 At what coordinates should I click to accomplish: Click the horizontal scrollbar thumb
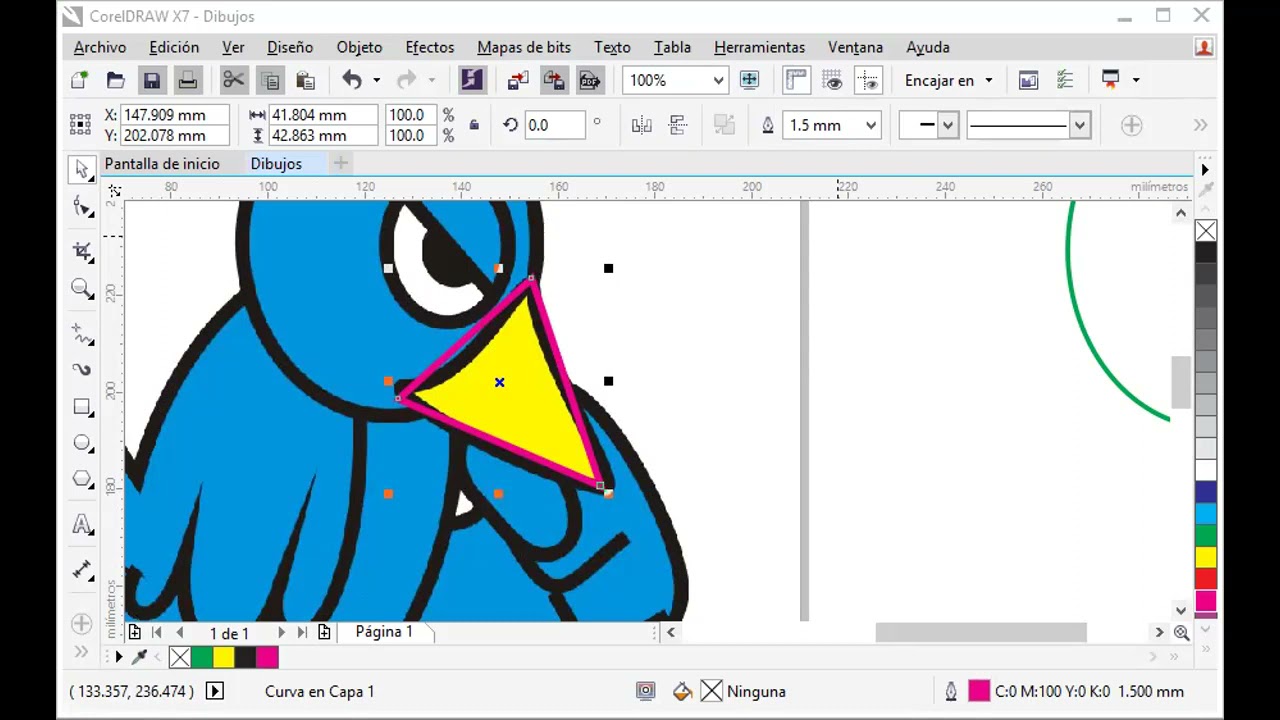(x=981, y=632)
